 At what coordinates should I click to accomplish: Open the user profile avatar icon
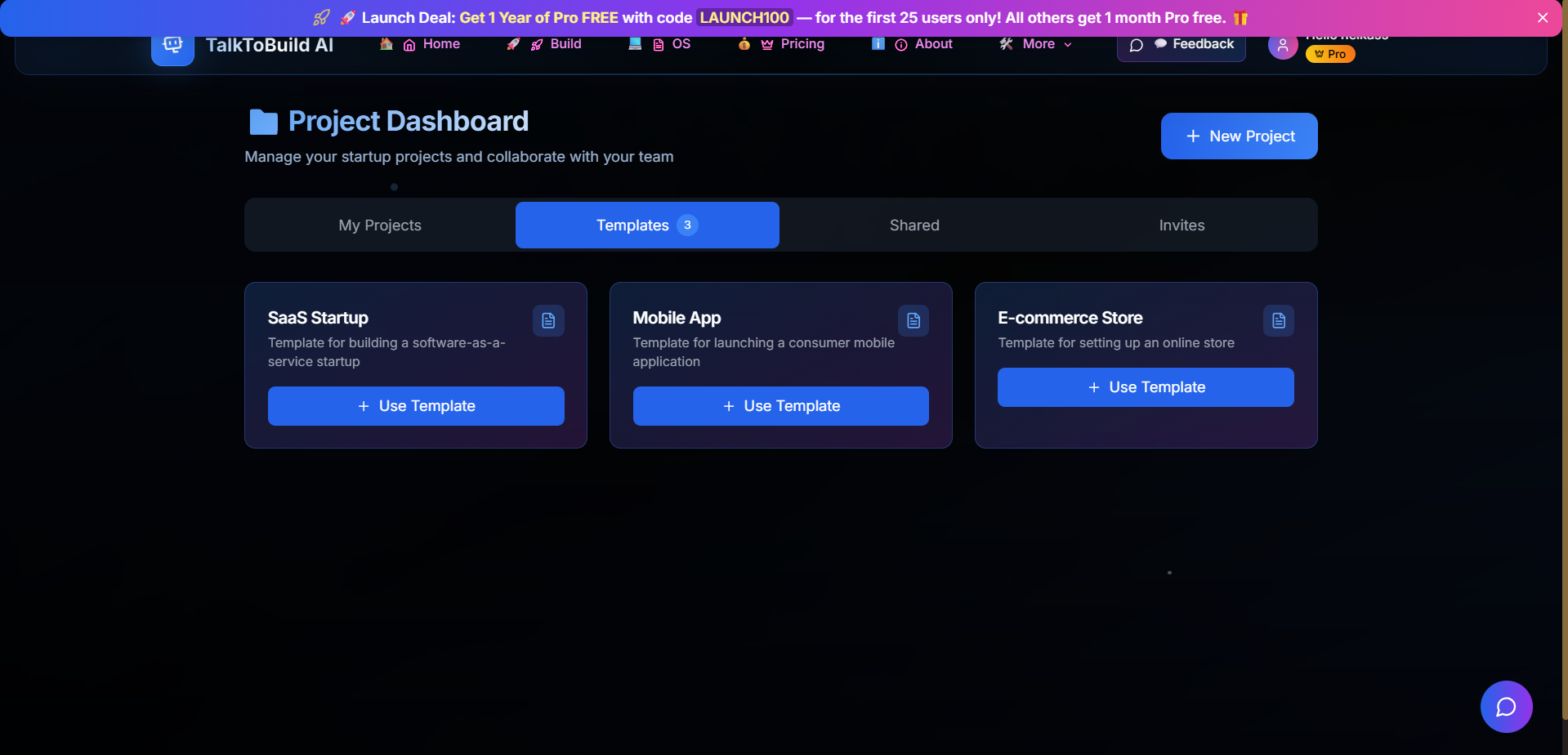coord(1283,46)
